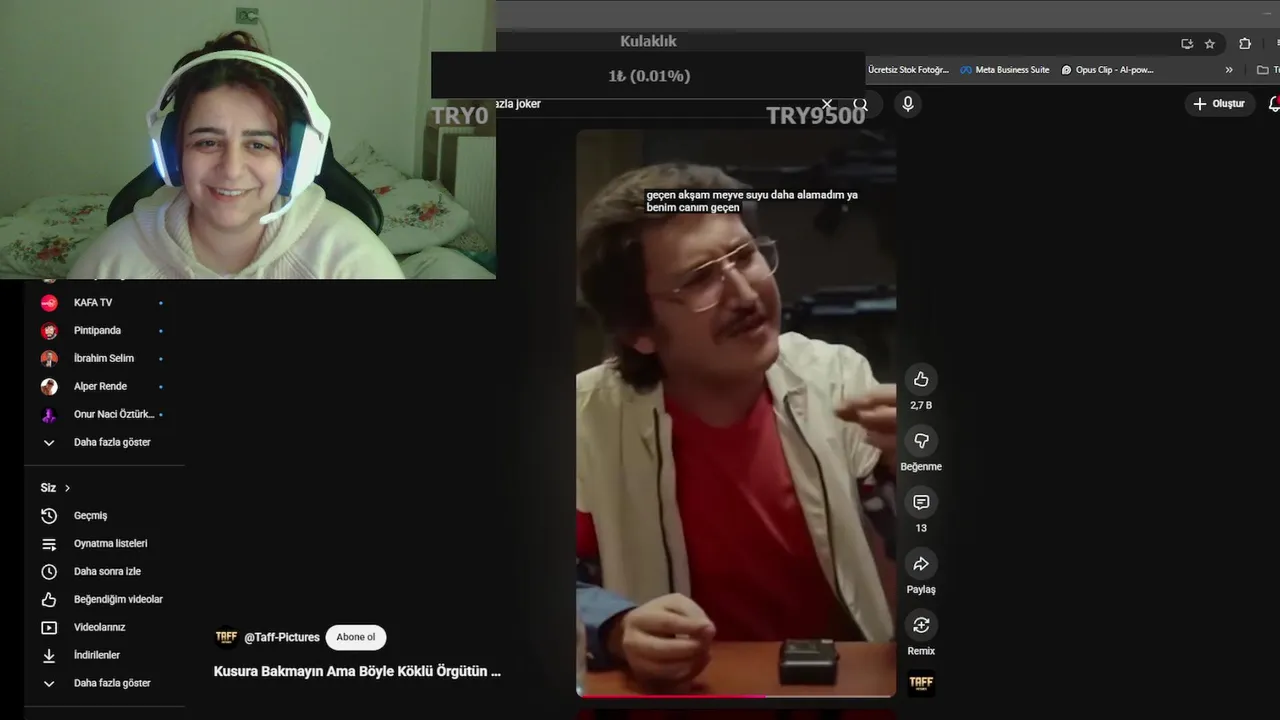Click comment count 13
The width and height of the screenshot is (1280, 720).
[921, 528]
